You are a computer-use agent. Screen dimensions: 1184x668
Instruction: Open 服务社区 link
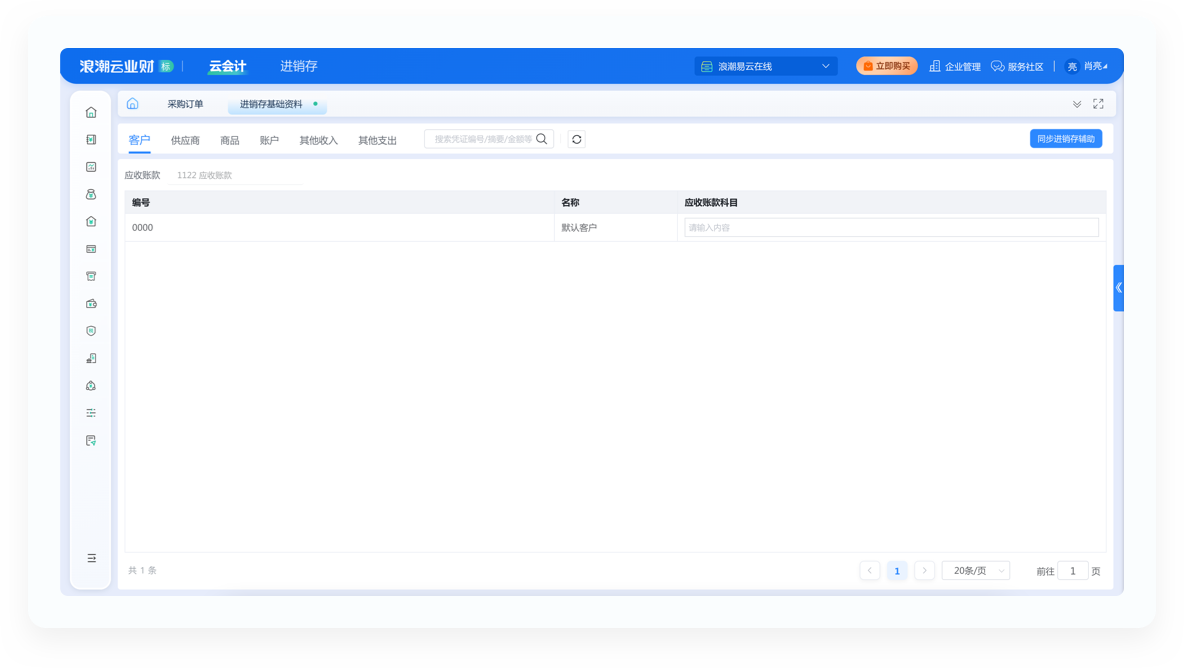pos(1025,66)
